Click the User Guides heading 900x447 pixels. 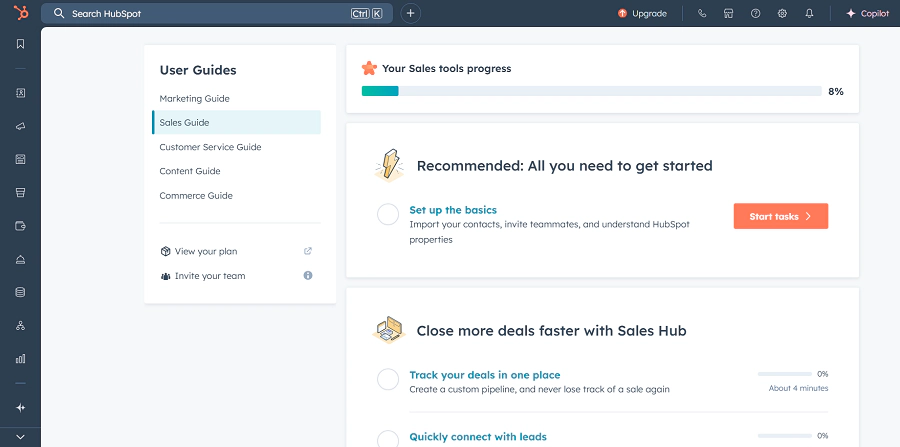[x=198, y=70]
